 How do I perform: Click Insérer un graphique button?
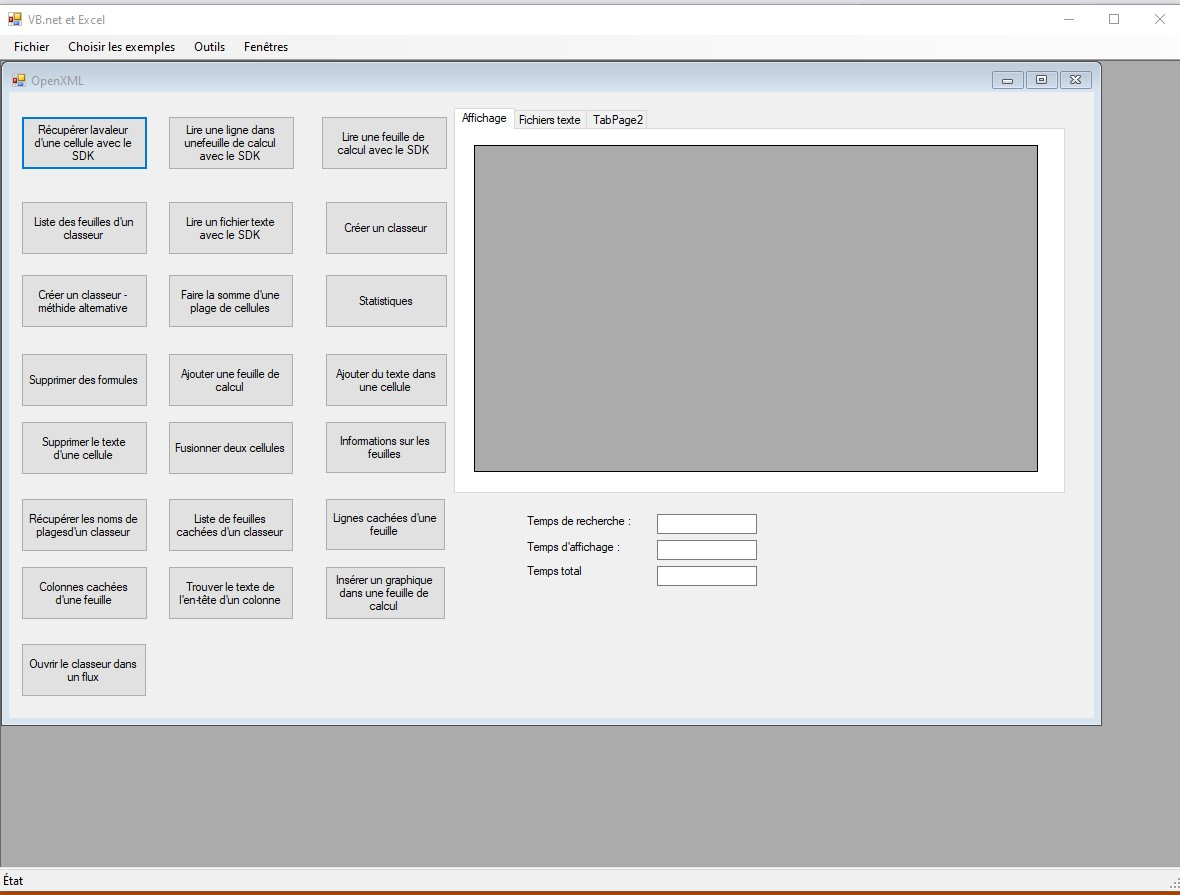(x=385, y=593)
